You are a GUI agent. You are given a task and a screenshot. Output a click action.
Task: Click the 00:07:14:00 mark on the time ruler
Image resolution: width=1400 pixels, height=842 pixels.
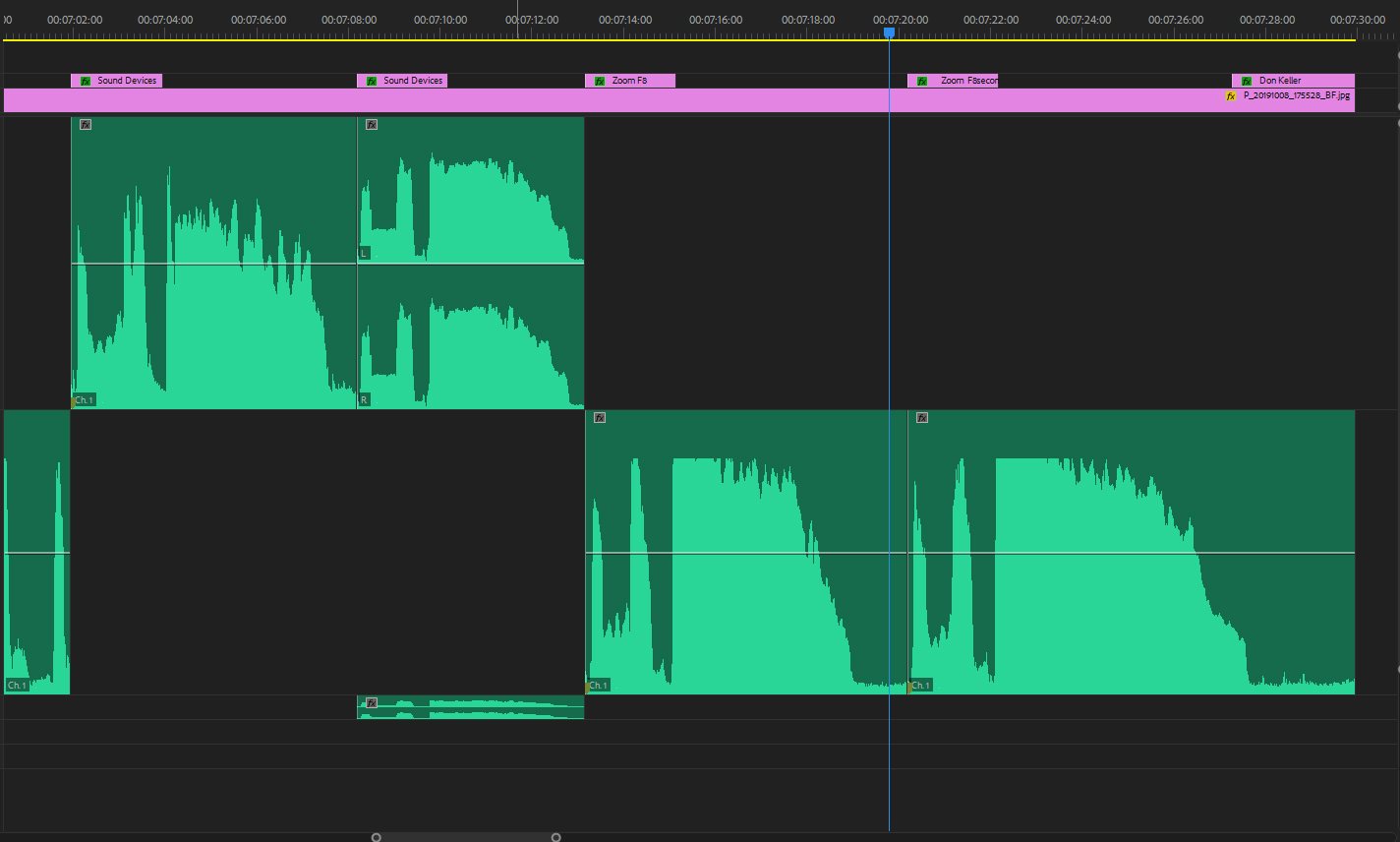click(x=625, y=20)
